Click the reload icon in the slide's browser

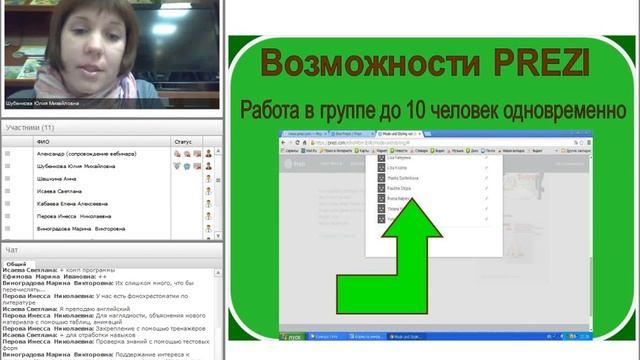(298, 142)
